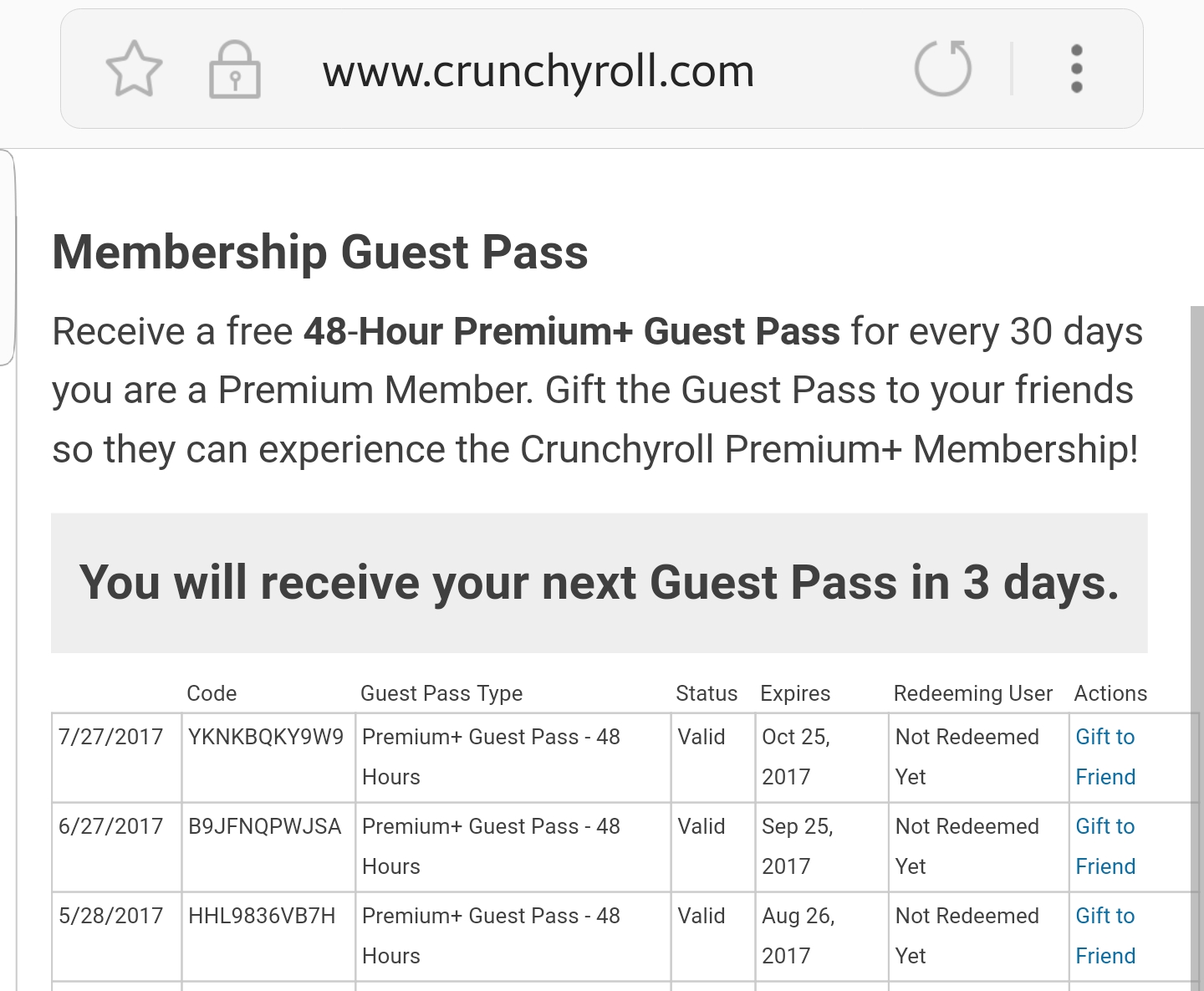Viewport: 1204px width, 991px height.
Task: Tap the next Guest Pass countdown banner
Action: coord(599,583)
